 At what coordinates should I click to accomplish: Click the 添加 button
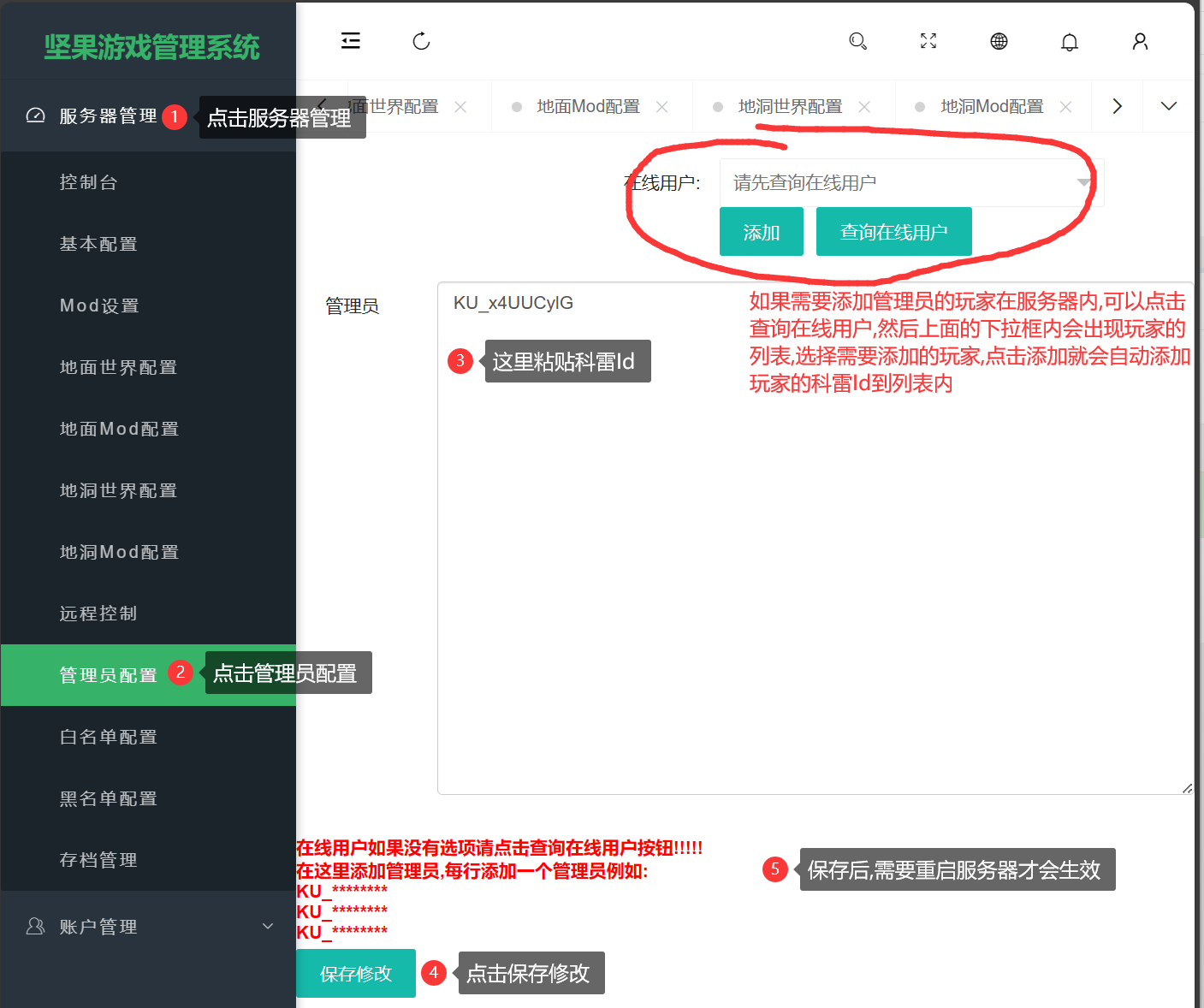(x=762, y=232)
